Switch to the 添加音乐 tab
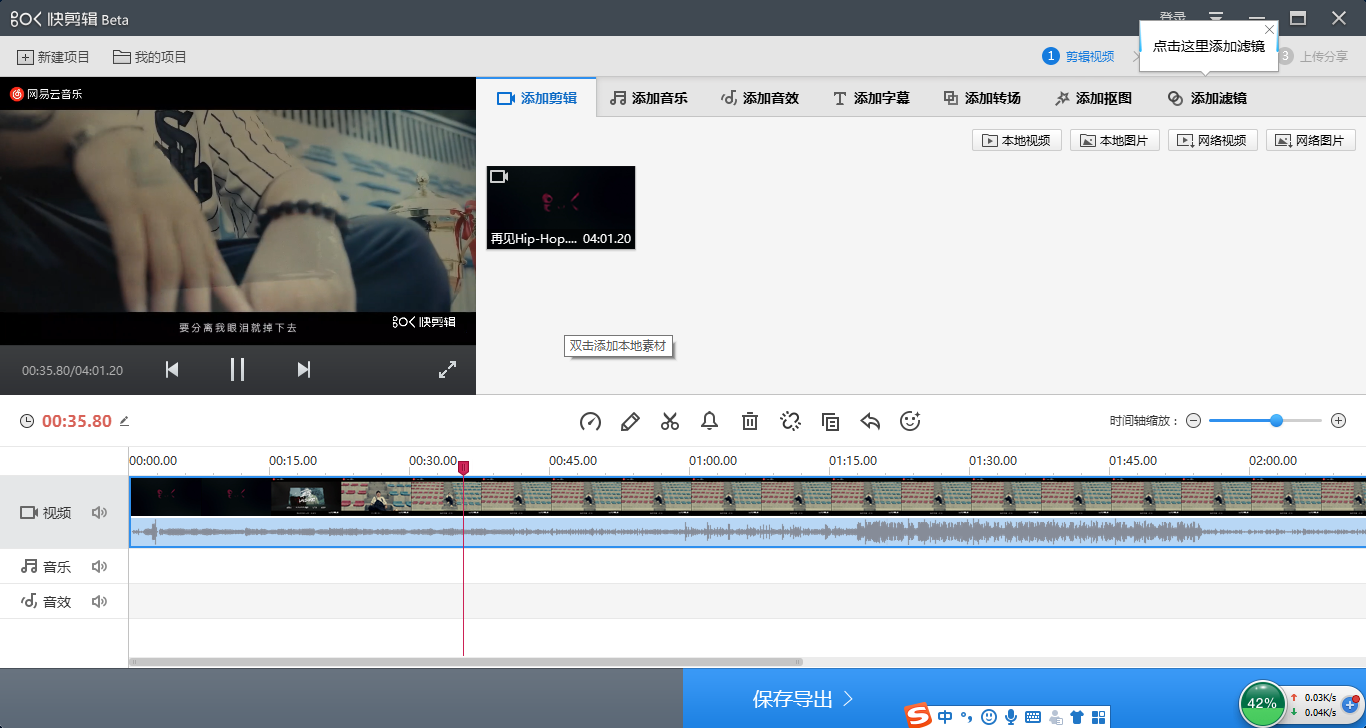1366x728 pixels. tap(649, 98)
